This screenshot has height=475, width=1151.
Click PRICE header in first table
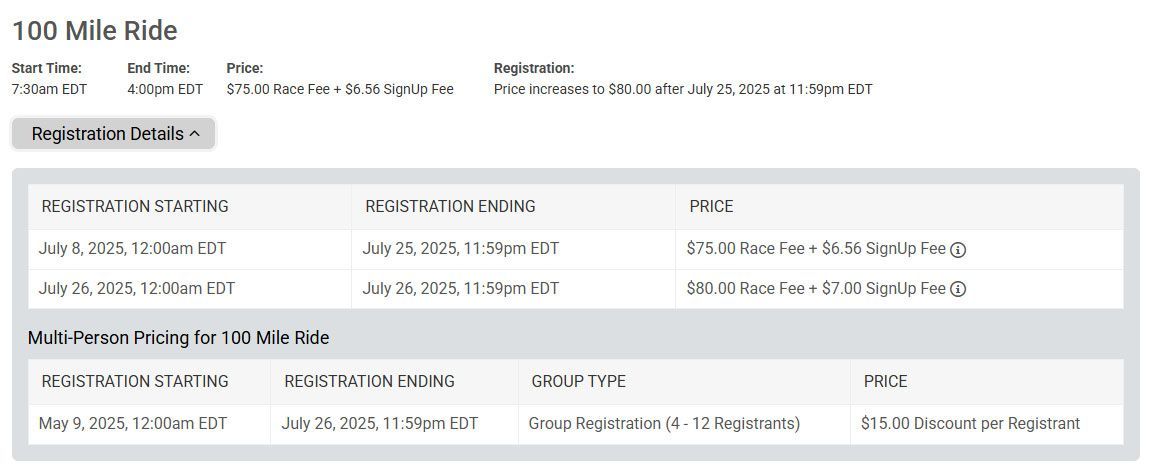[x=711, y=206]
